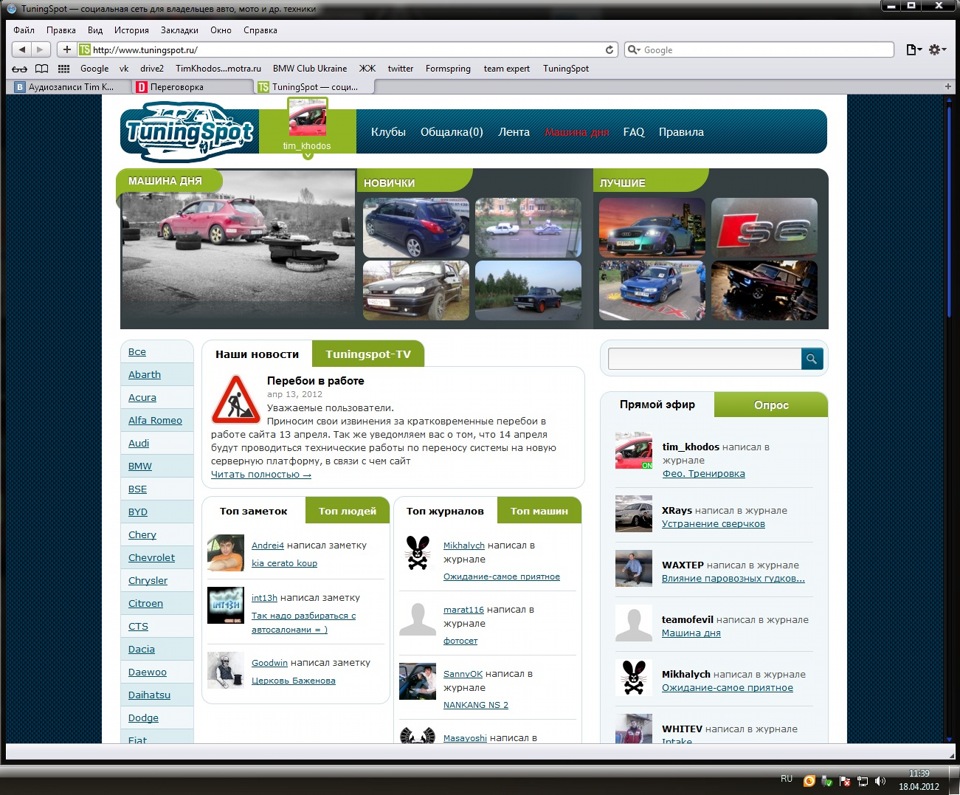Click inside the site search input field
Screen dimensions: 960x795
point(705,359)
